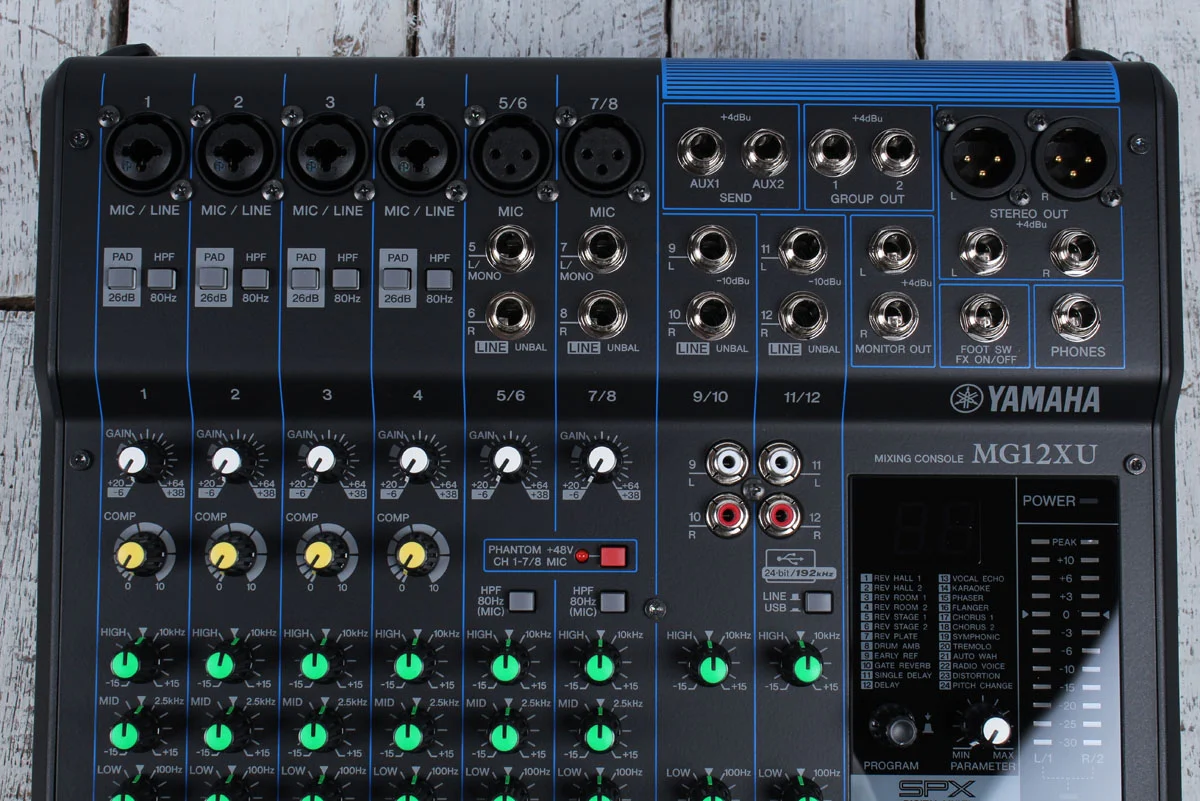Select the channel 11 L line jack
The height and width of the screenshot is (801, 1200).
pos(804,249)
